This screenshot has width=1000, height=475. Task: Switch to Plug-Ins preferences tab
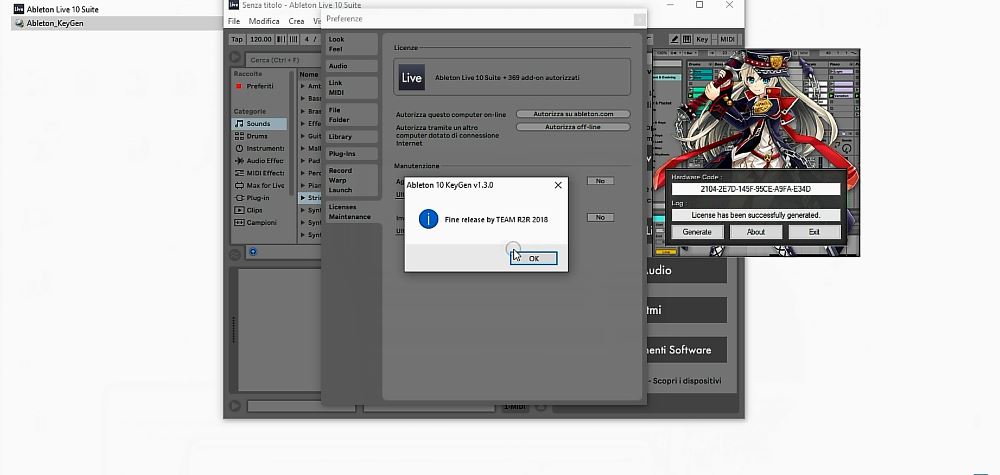tap(352, 154)
